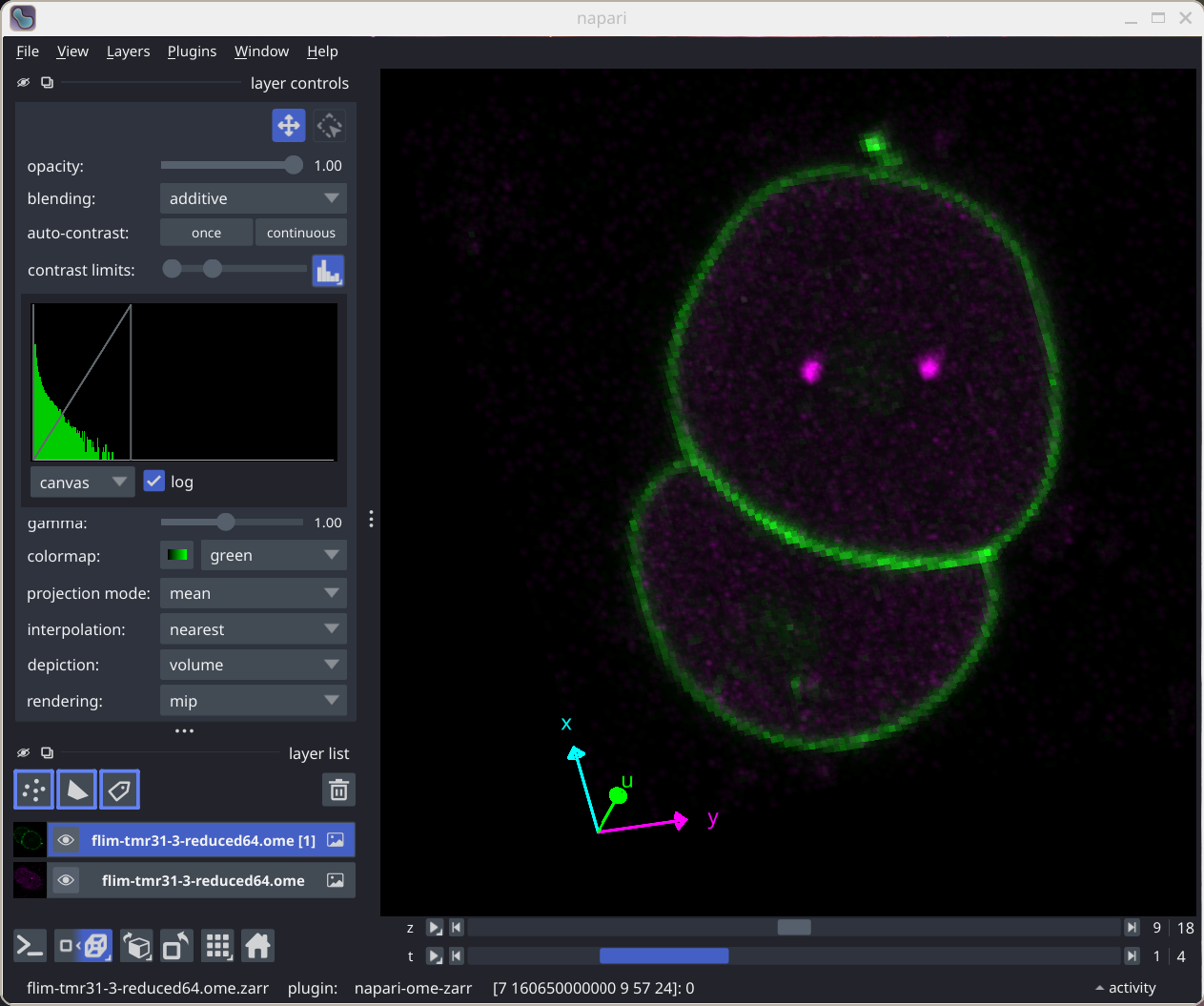Open the histogram canvas dropdown
This screenshot has height=1006, width=1204.
(82, 482)
